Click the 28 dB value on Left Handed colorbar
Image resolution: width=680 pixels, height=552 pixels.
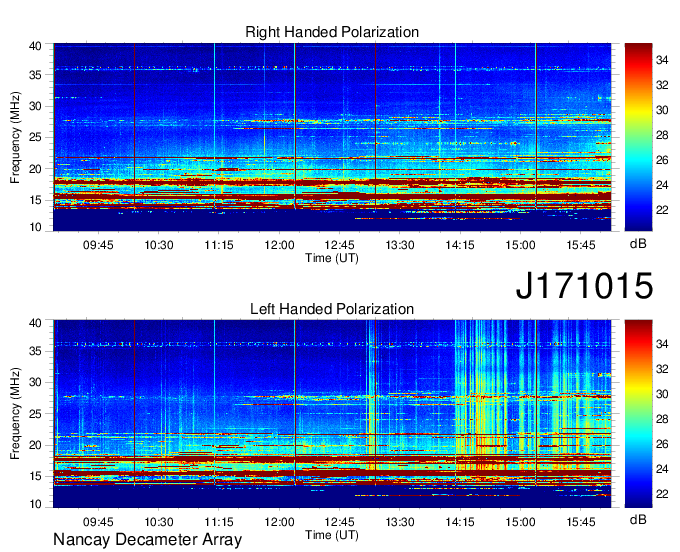tap(662, 419)
